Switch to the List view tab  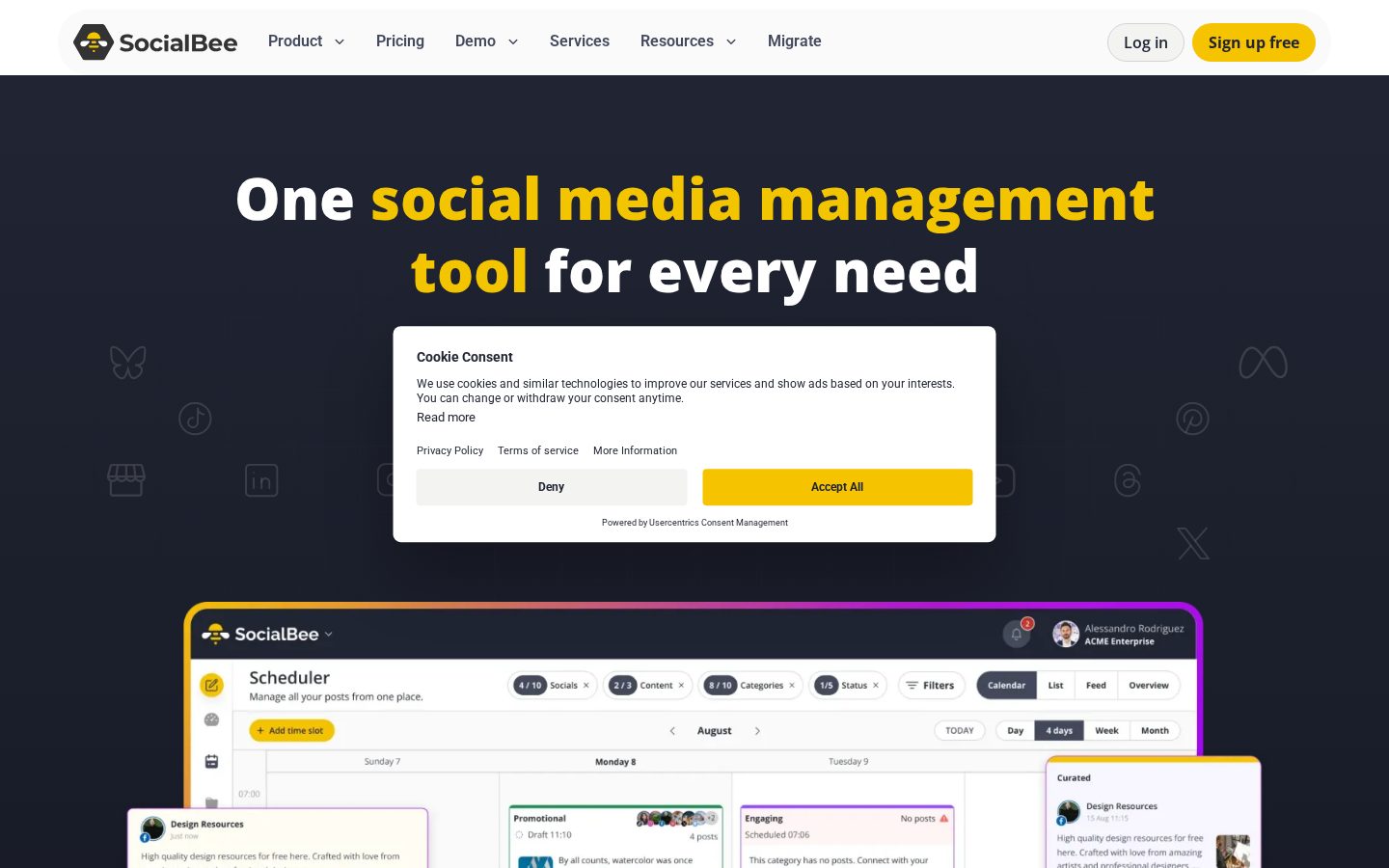tap(1056, 686)
